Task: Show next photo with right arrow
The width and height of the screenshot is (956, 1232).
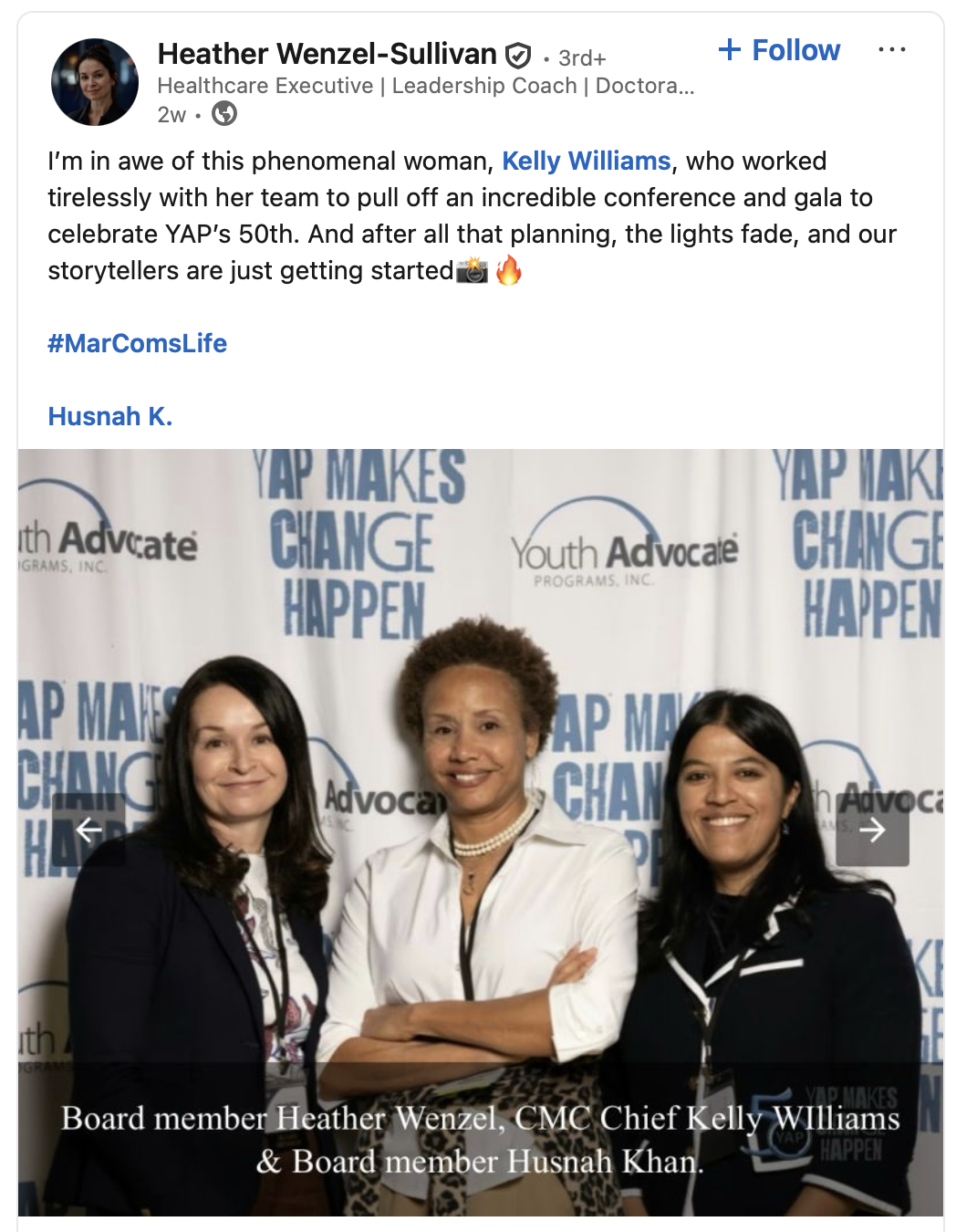Action: coord(873,830)
